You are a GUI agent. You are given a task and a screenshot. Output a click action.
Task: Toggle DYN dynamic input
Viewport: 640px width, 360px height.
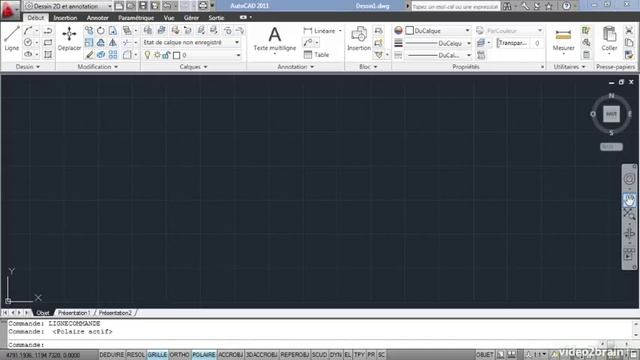(336, 355)
